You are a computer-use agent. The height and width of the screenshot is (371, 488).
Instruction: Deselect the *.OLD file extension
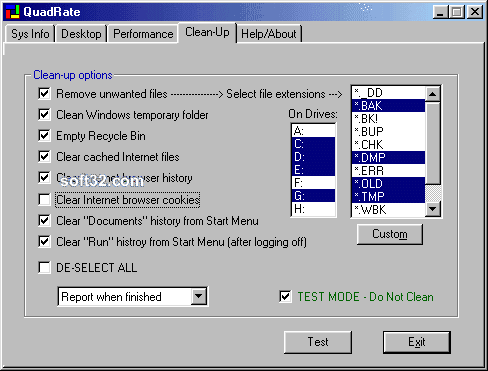coord(389,184)
